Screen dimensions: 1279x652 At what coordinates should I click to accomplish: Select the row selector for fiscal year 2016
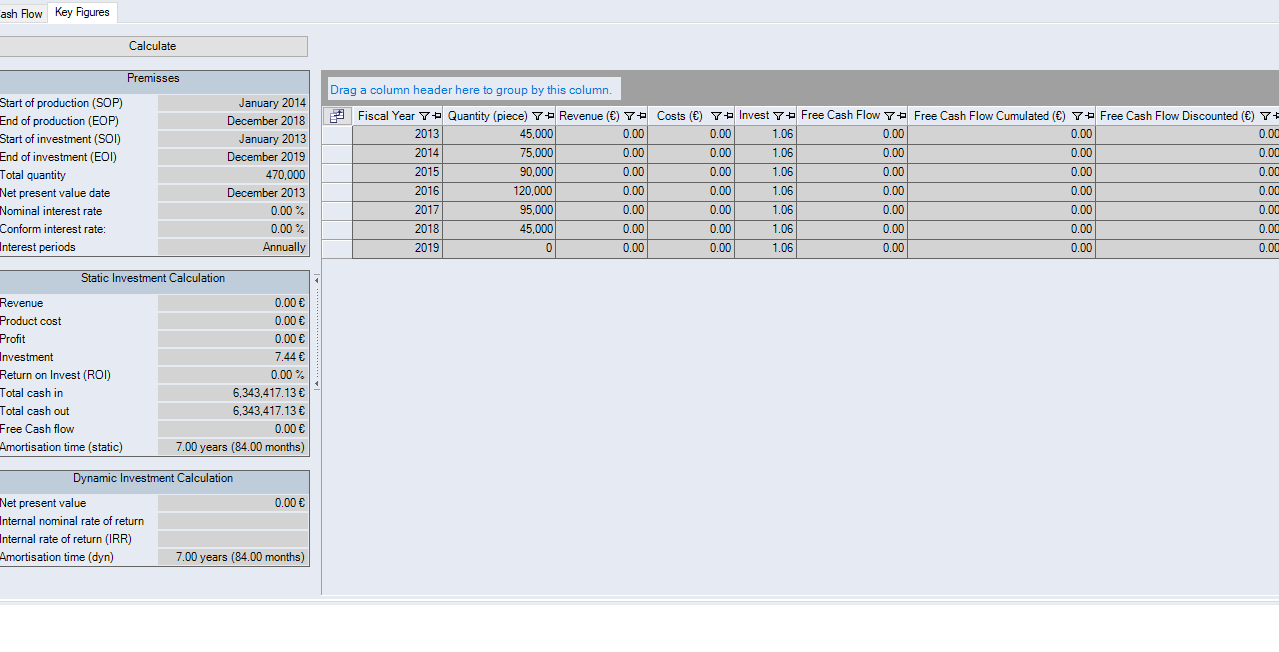click(x=337, y=191)
